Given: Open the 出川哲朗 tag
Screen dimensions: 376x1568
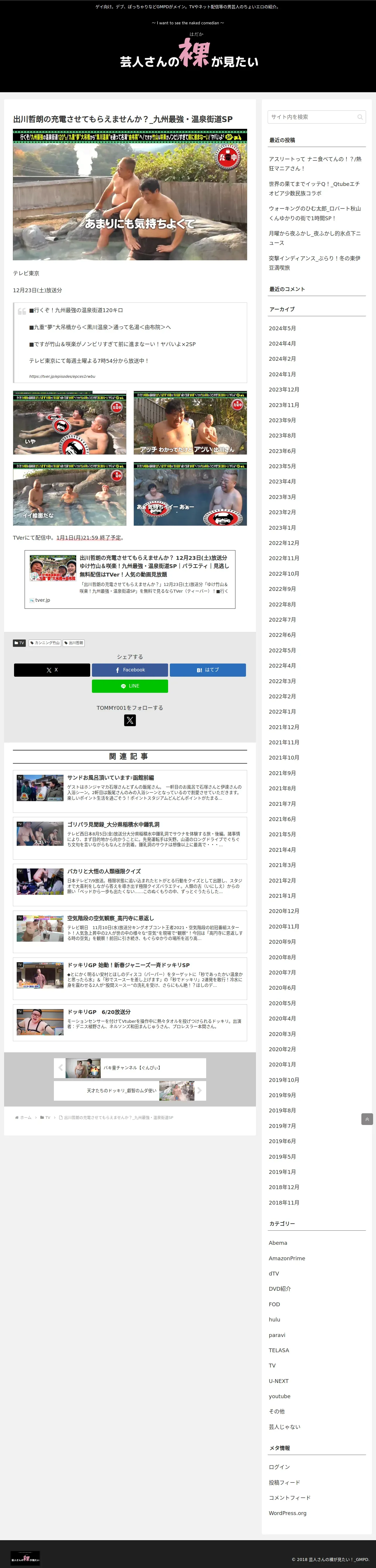Looking at the screenshot, I should point(74,643).
